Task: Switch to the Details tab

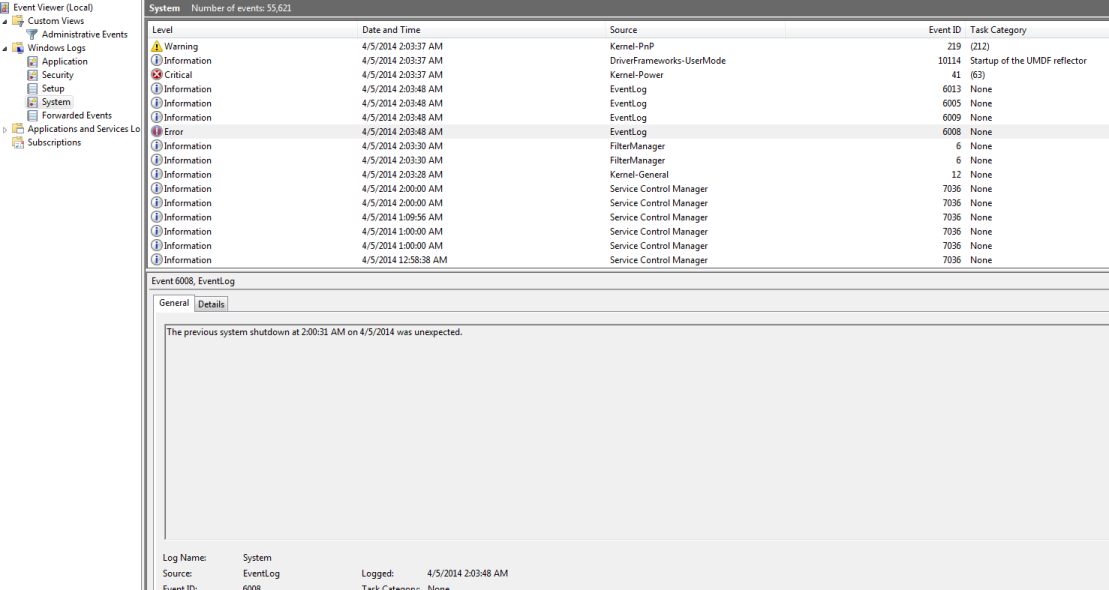Action: tap(211, 304)
